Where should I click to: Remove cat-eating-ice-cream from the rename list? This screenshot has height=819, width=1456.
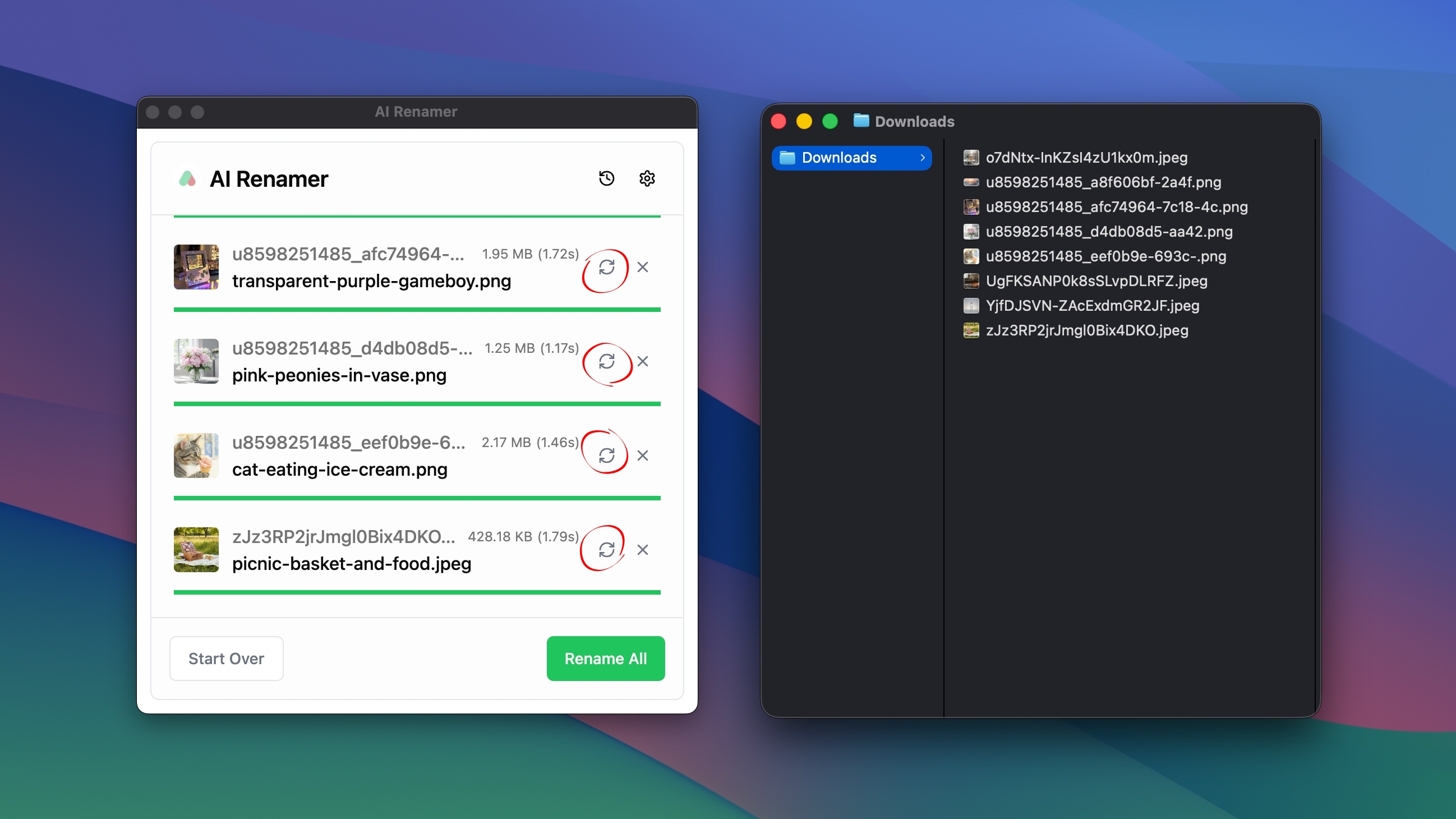click(643, 455)
